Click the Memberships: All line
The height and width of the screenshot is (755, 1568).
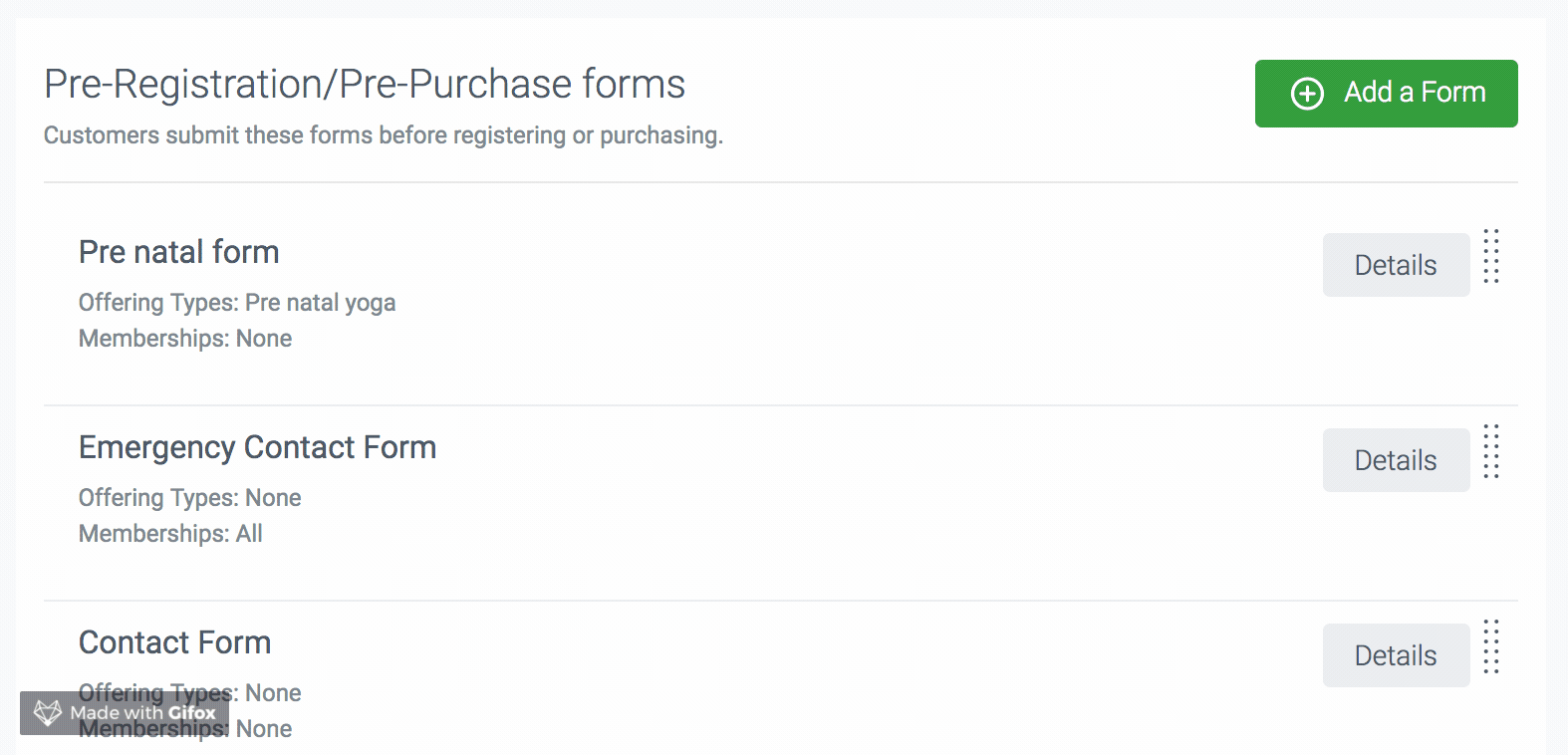[x=170, y=534]
